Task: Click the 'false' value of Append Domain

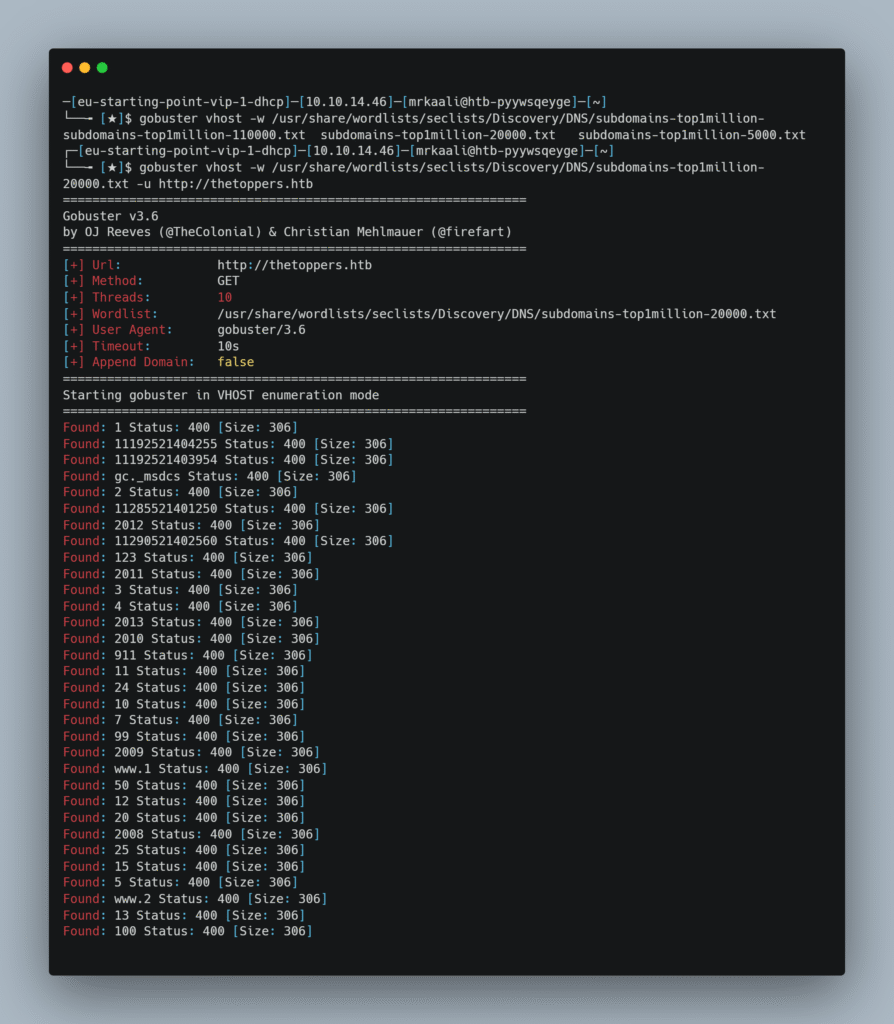Action: point(236,362)
